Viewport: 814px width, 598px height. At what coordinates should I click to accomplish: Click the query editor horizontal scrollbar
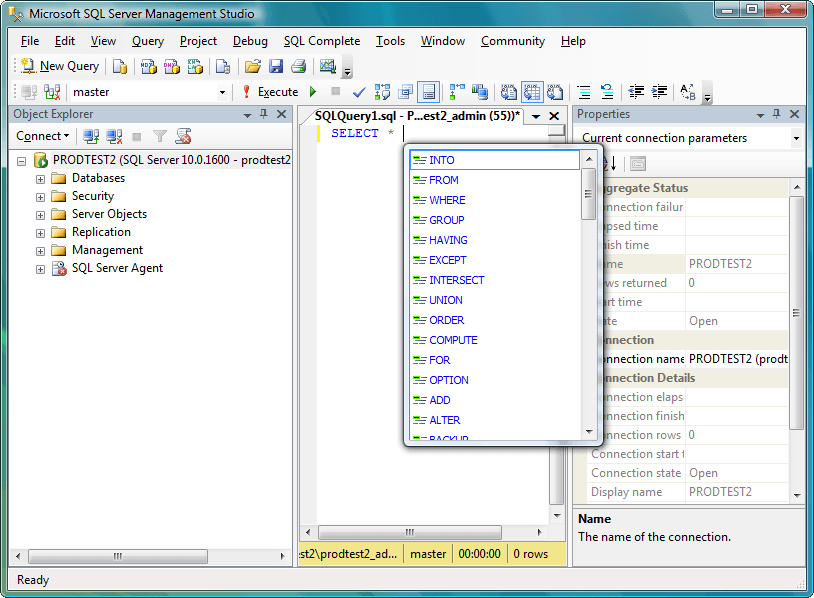point(410,533)
